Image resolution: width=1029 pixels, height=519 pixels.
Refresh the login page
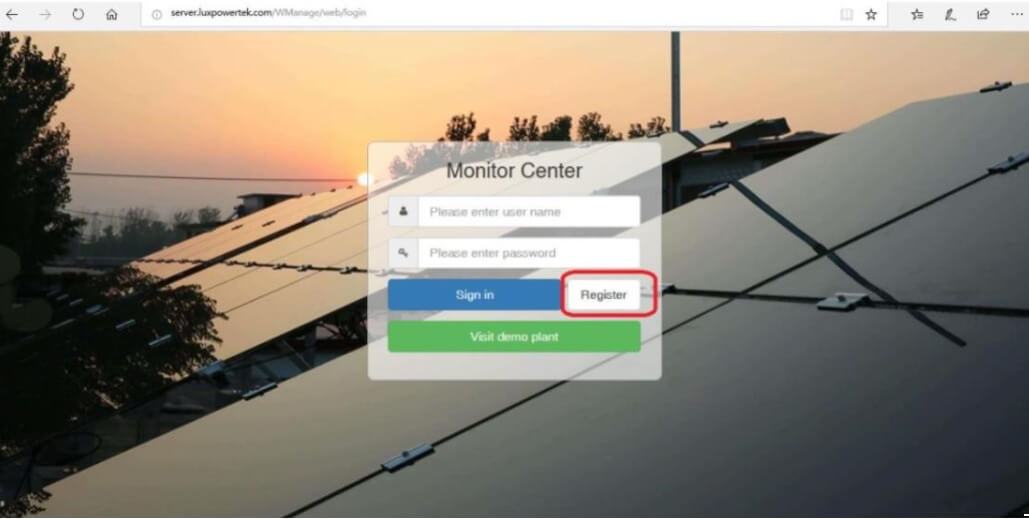tap(78, 14)
